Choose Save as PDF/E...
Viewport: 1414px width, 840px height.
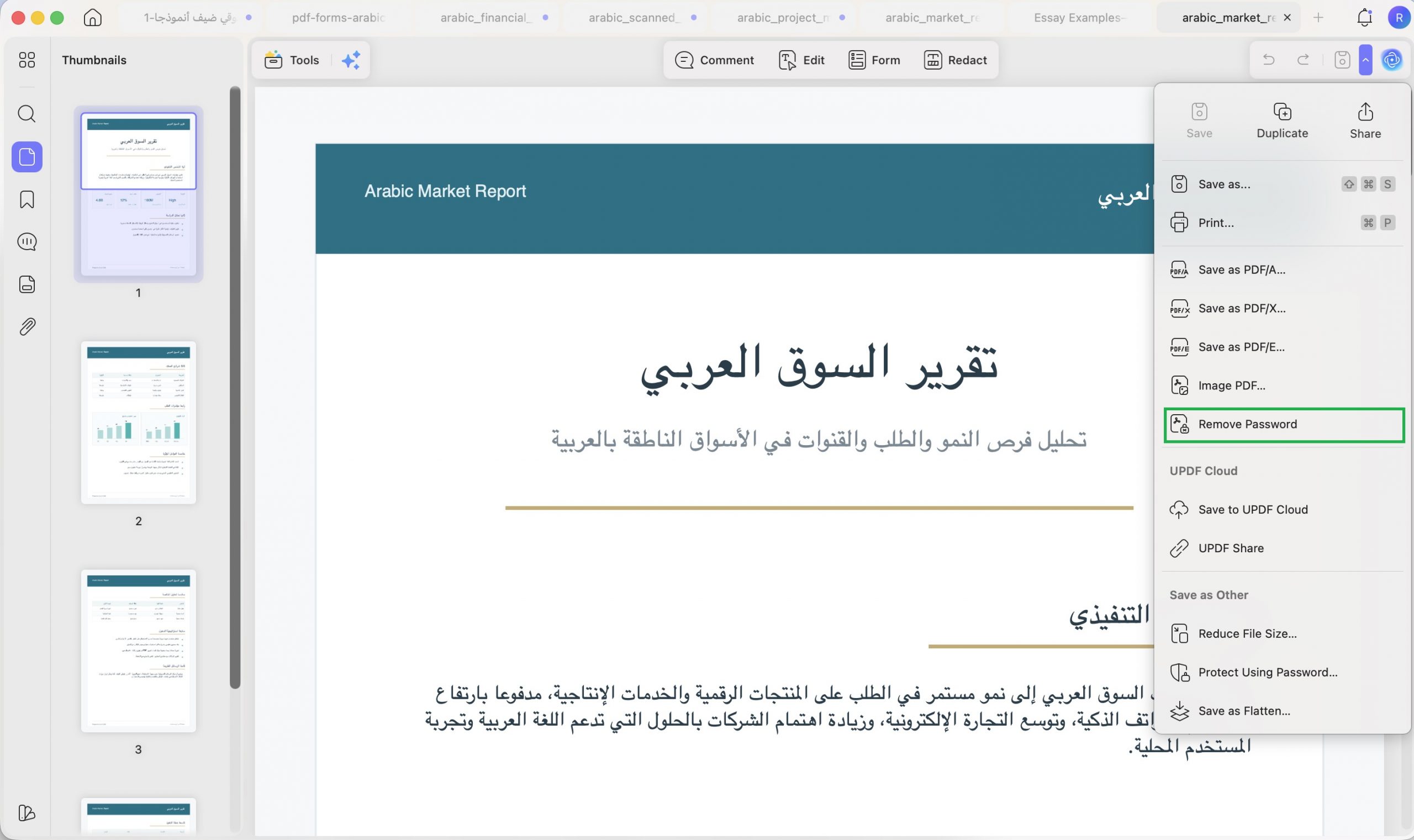coord(1282,346)
